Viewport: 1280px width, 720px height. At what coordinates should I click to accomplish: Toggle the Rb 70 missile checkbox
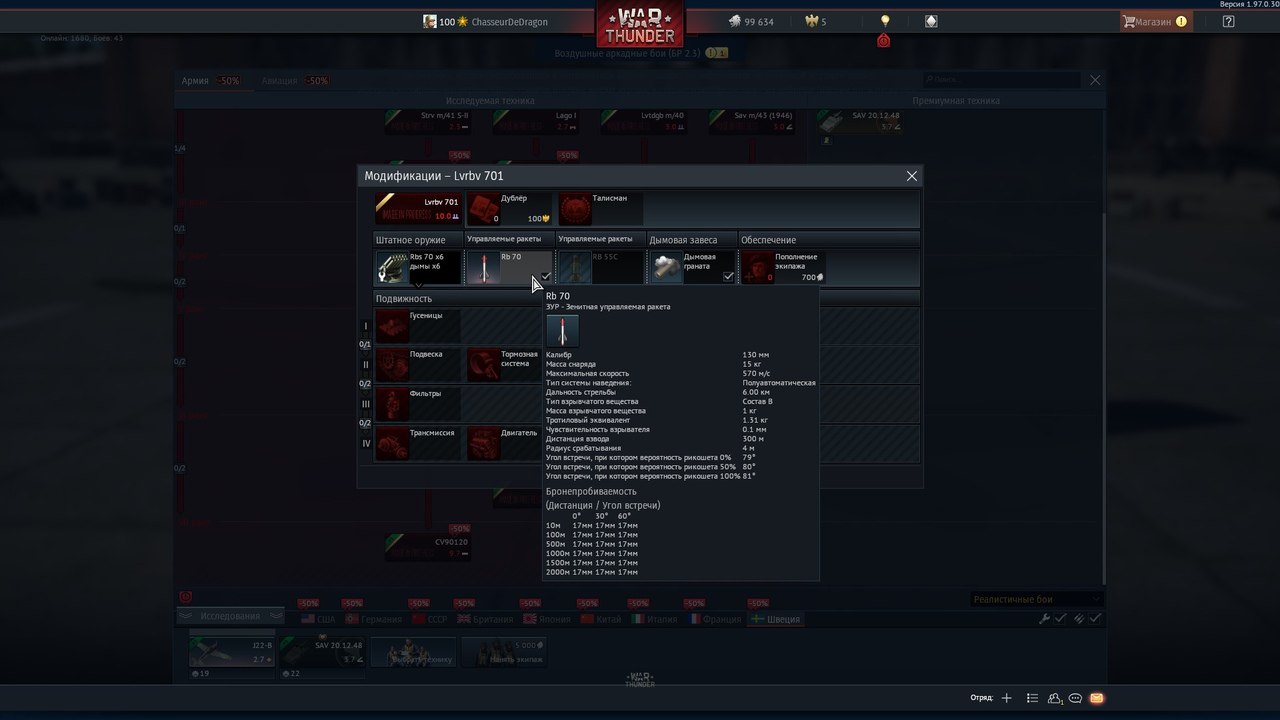546,276
